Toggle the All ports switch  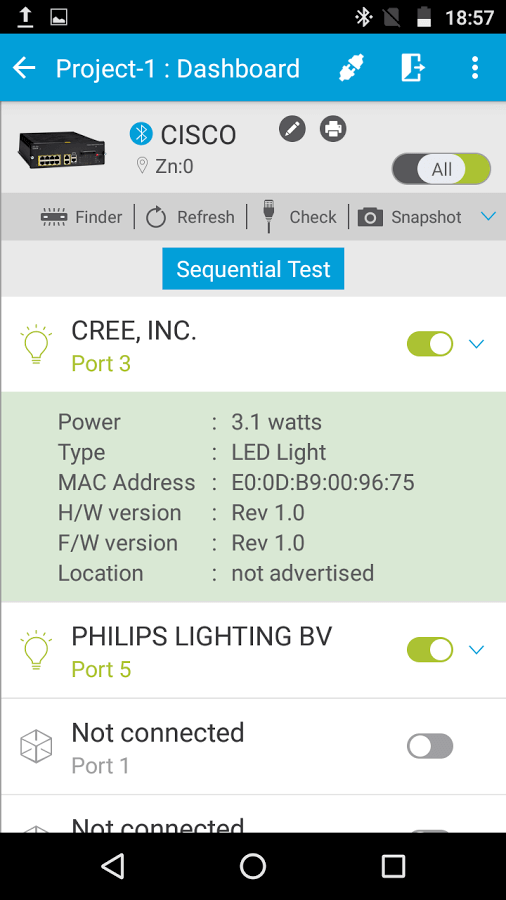pos(441,169)
